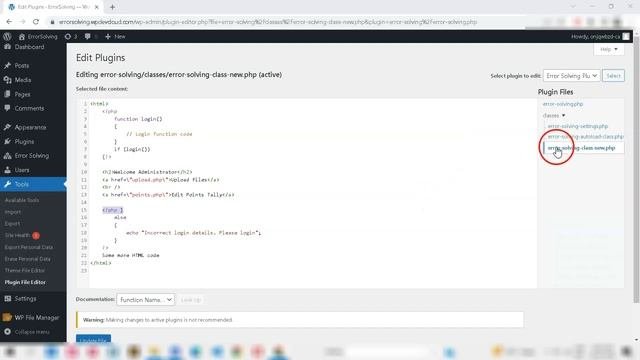Click the Select button beside plugin dropdown
This screenshot has height=360, width=640.
(x=613, y=76)
